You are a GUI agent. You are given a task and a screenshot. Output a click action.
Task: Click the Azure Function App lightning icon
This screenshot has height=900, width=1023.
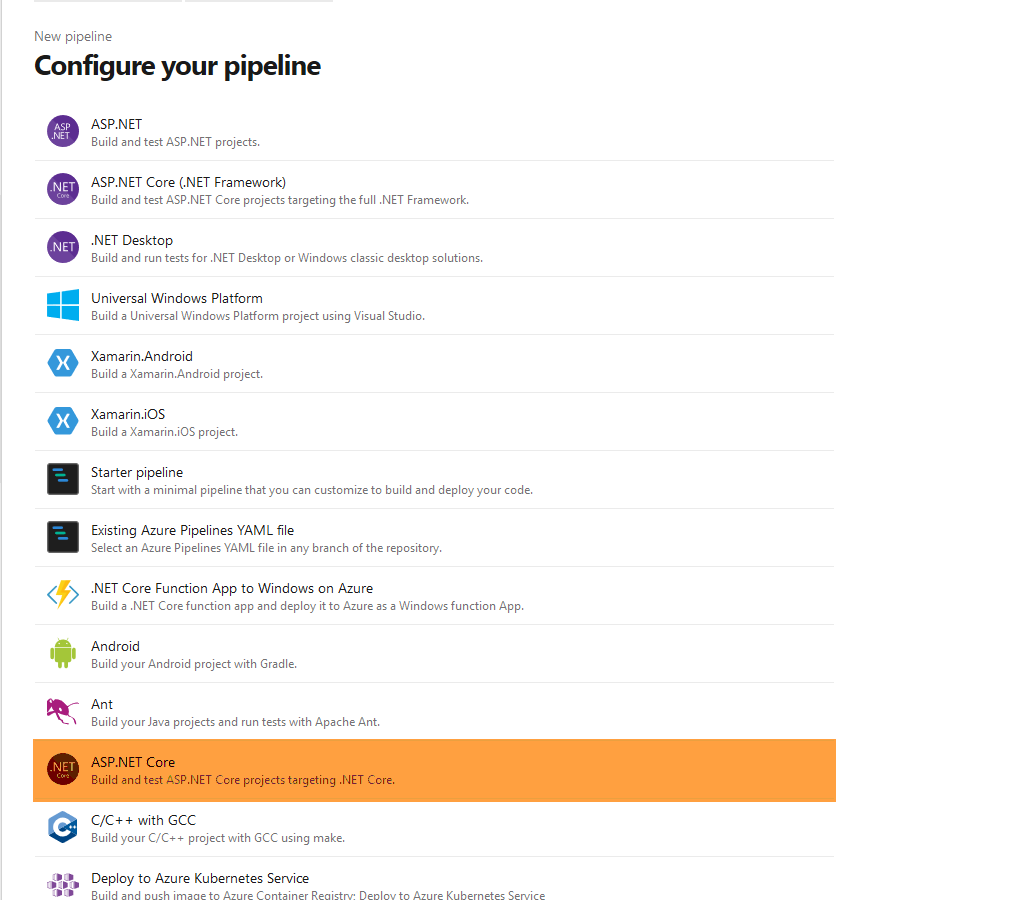[x=63, y=595]
